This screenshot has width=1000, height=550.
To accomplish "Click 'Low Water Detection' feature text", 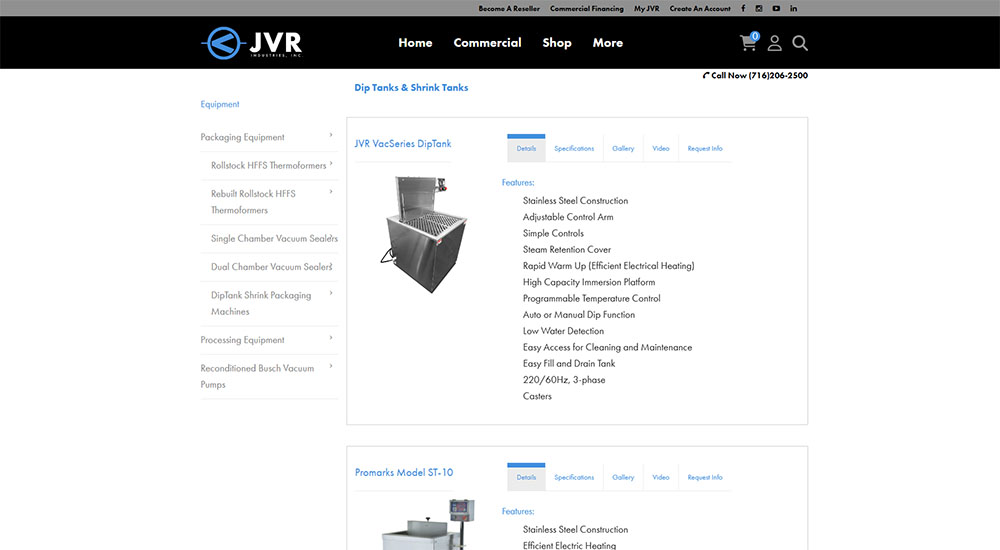I will pos(563,331).
